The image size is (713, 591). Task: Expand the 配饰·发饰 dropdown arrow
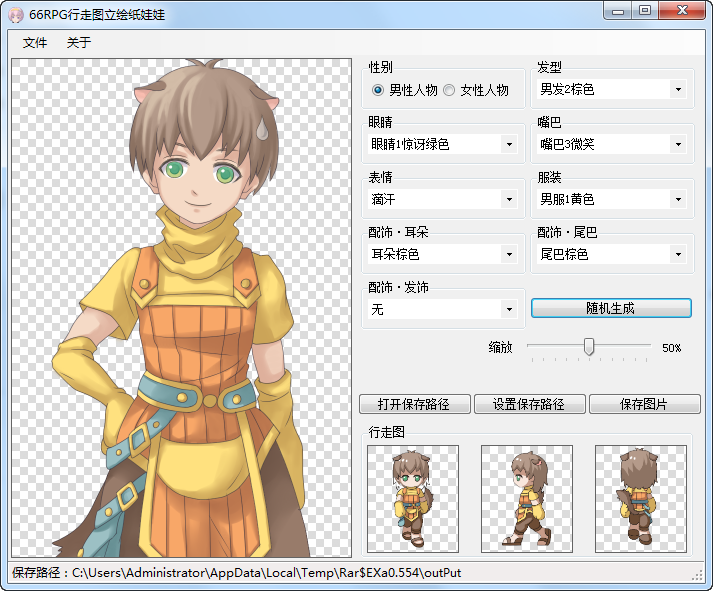coord(509,310)
